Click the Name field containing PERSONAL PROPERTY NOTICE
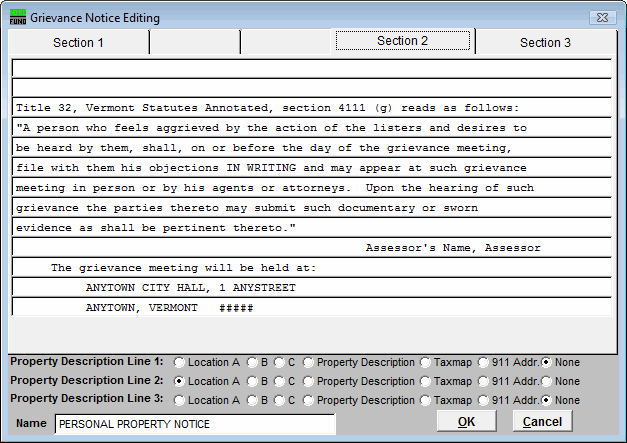The height and width of the screenshot is (443, 627). [x=195, y=424]
